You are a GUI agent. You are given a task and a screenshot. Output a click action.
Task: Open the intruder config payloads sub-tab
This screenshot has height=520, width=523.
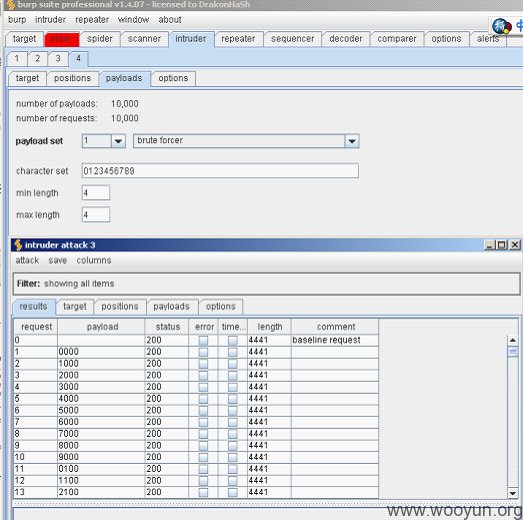click(124, 78)
